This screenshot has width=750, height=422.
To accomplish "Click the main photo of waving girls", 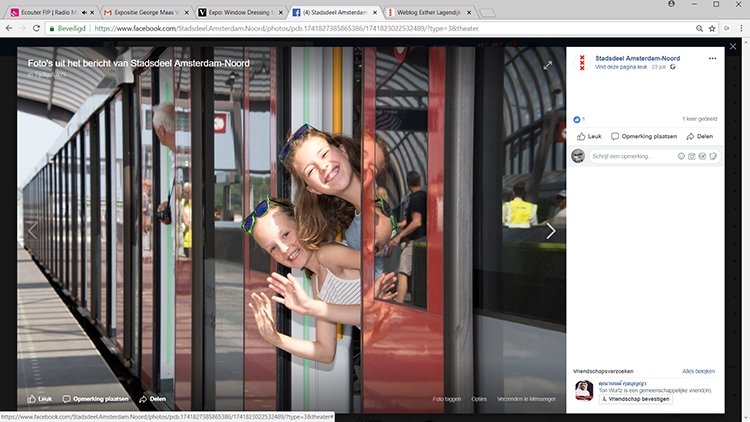I will (x=291, y=230).
